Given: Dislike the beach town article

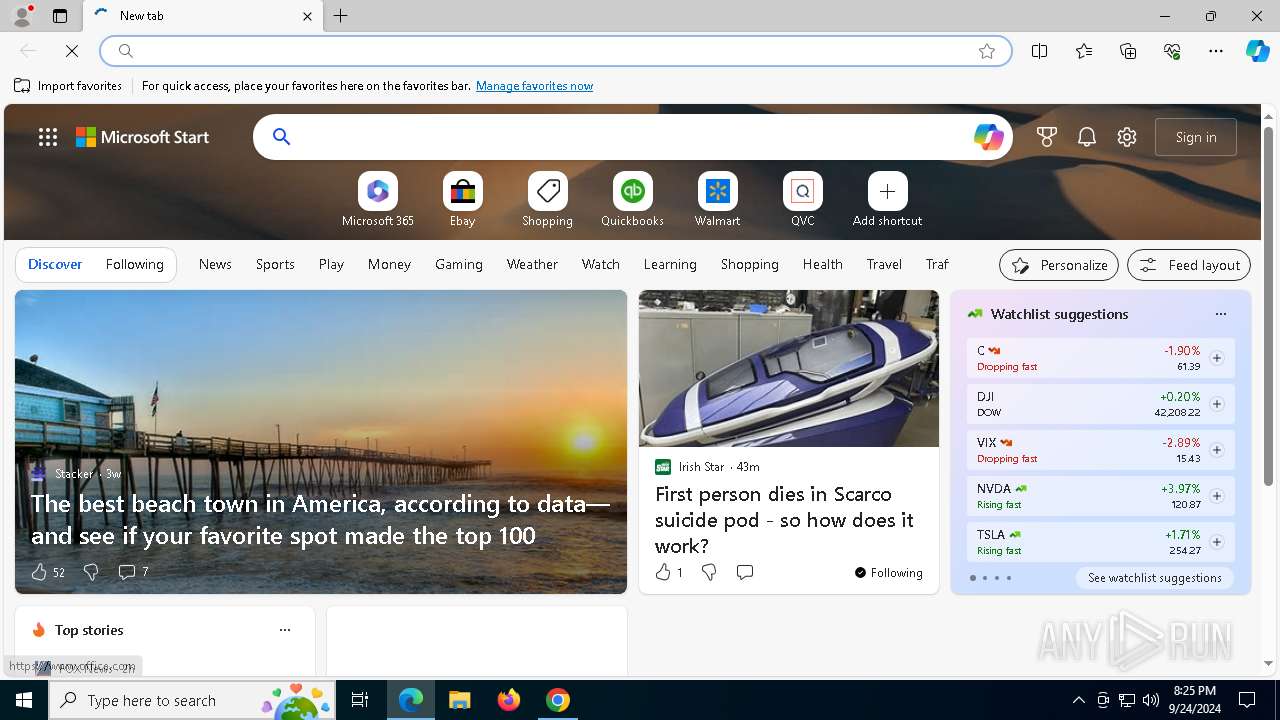Looking at the screenshot, I should click(x=91, y=572).
